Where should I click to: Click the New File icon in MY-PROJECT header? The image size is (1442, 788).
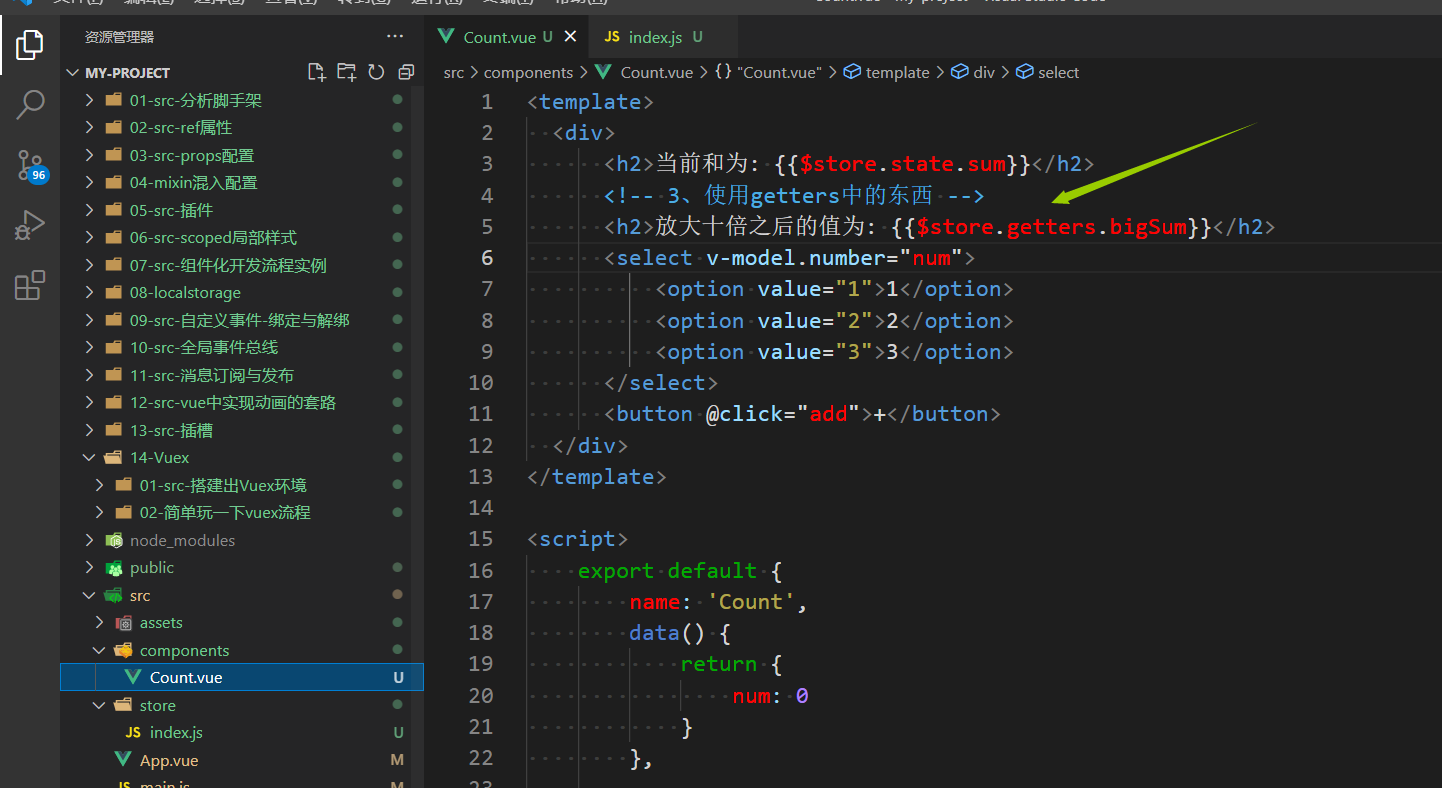click(x=317, y=72)
